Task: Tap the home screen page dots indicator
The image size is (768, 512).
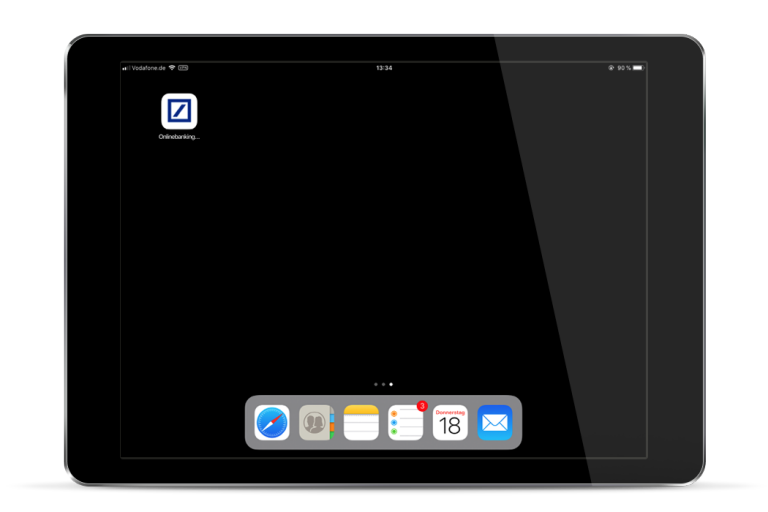Action: point(383,385)
